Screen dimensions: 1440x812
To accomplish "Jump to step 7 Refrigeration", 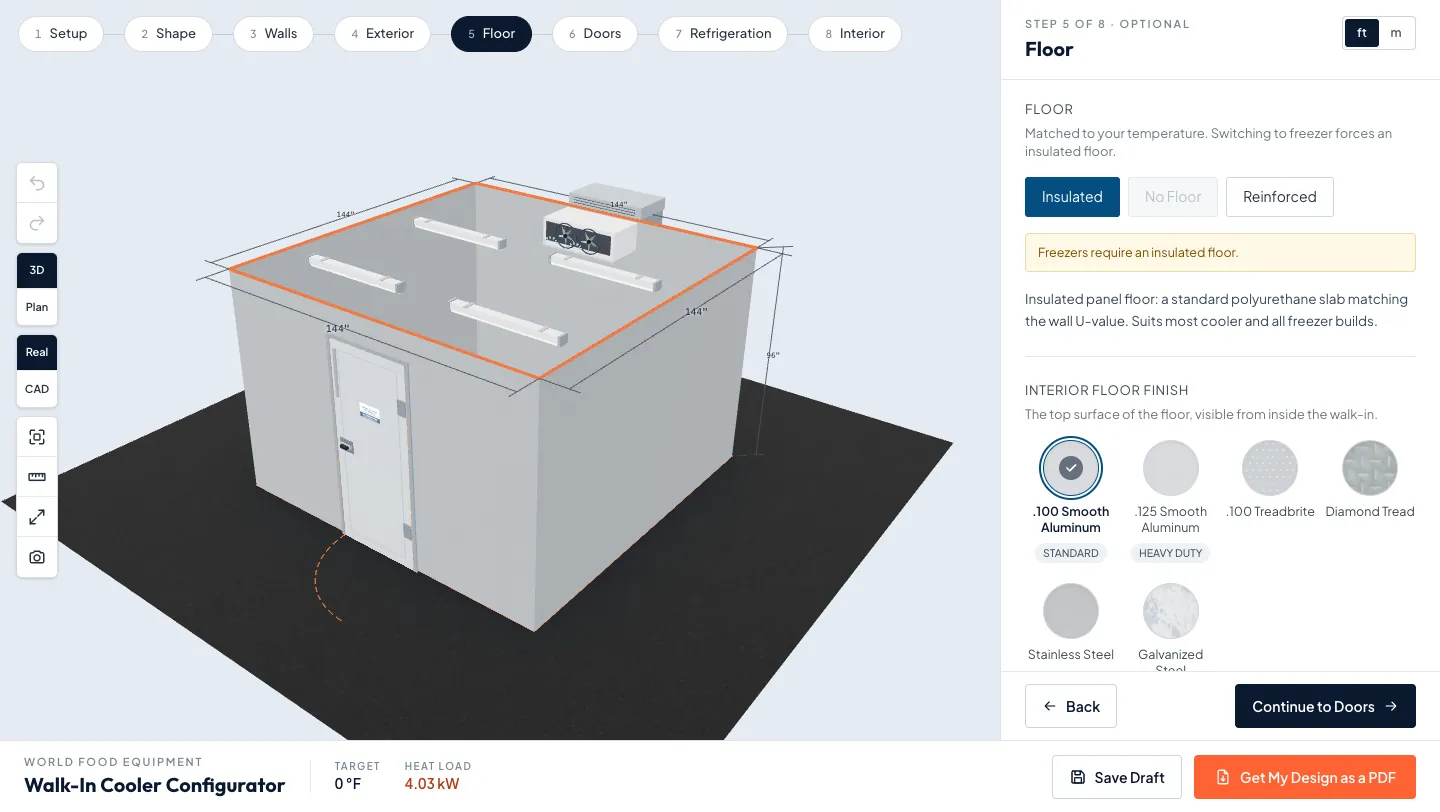I will (x=723, y=34).
